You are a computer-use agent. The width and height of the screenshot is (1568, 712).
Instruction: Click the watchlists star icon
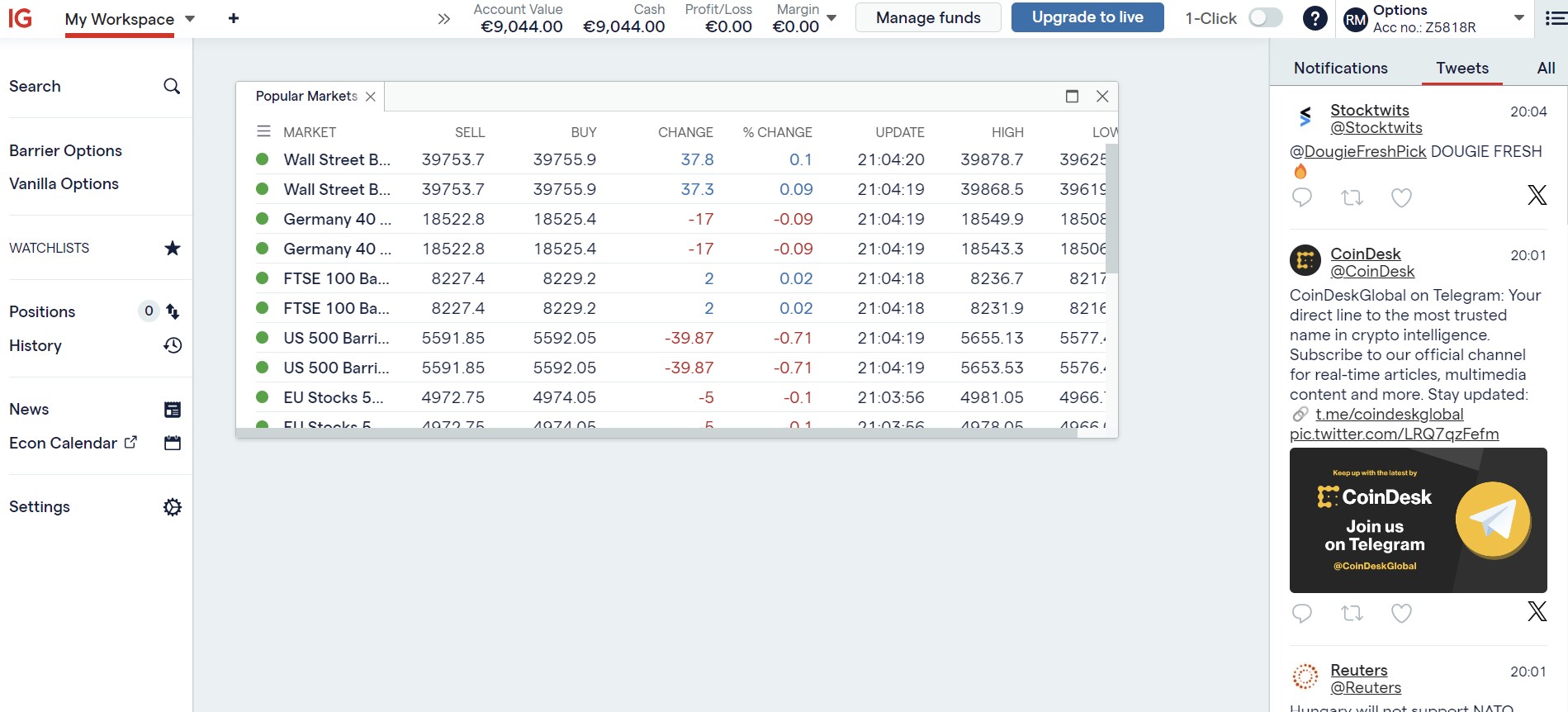tap(172, 248)
